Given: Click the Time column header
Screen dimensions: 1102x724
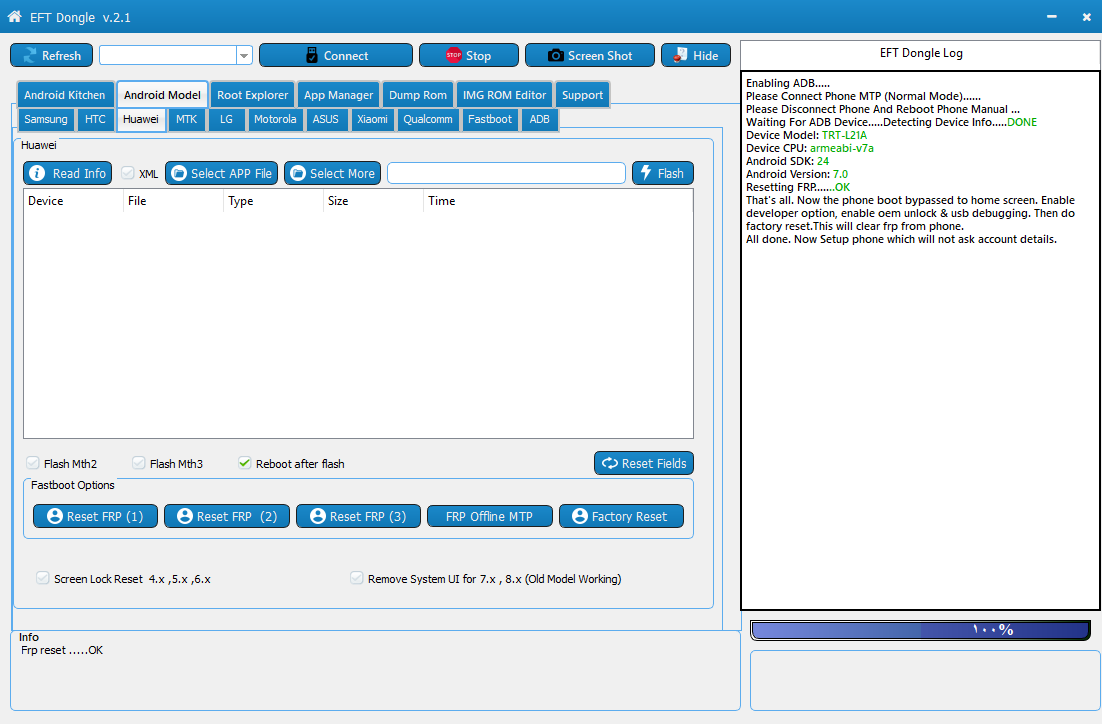Looking at the screenshot, I should [x=558, y=201].
